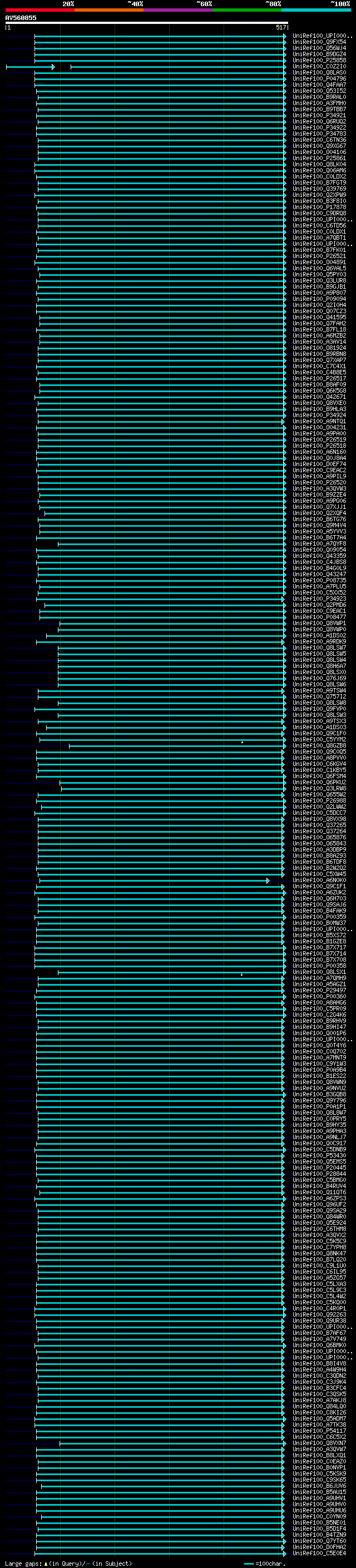Click label UniRef100_A7QBT1
The height and width of the screenshot is (1568, 356).
[319, 238]
